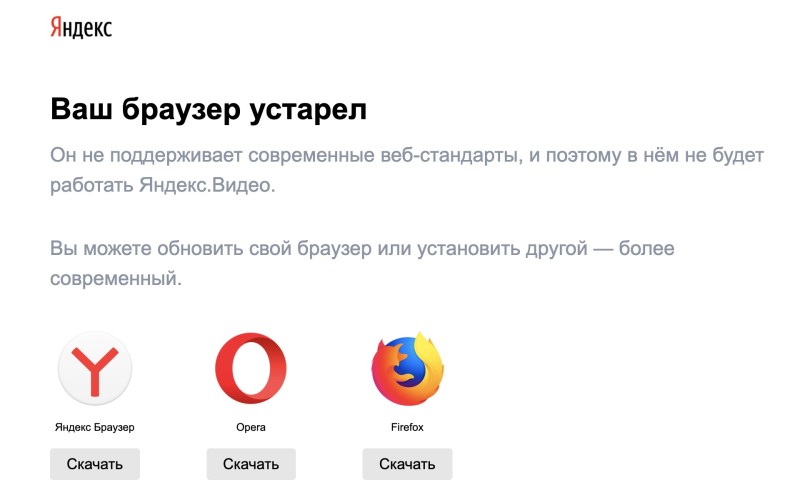Select the Opera text label
The image size is (800, 500).
tap(251, 427)
